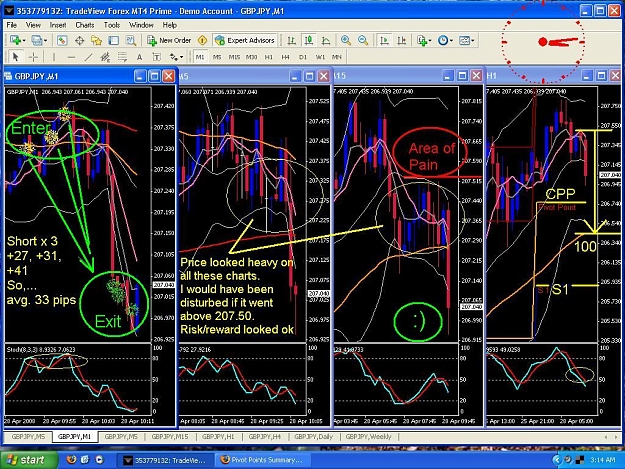The height and width of the screenshot is (469, 625).
Task: Set timeframe to M30
Action: tap(251, 57)
